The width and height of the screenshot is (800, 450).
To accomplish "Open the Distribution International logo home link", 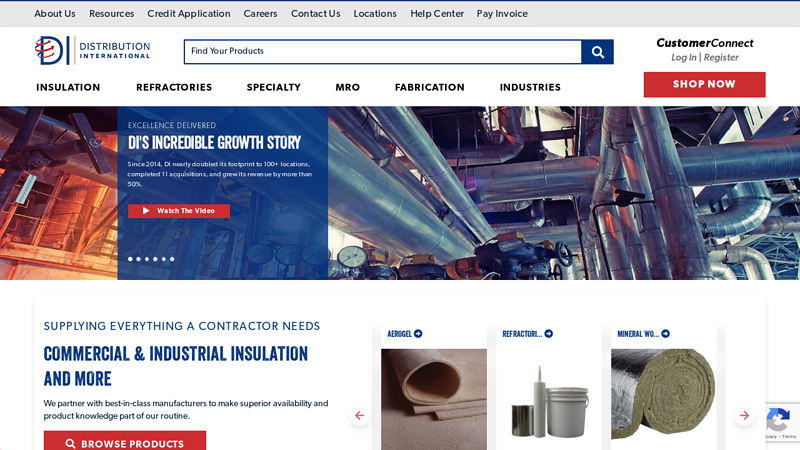I will coord(92,51).
